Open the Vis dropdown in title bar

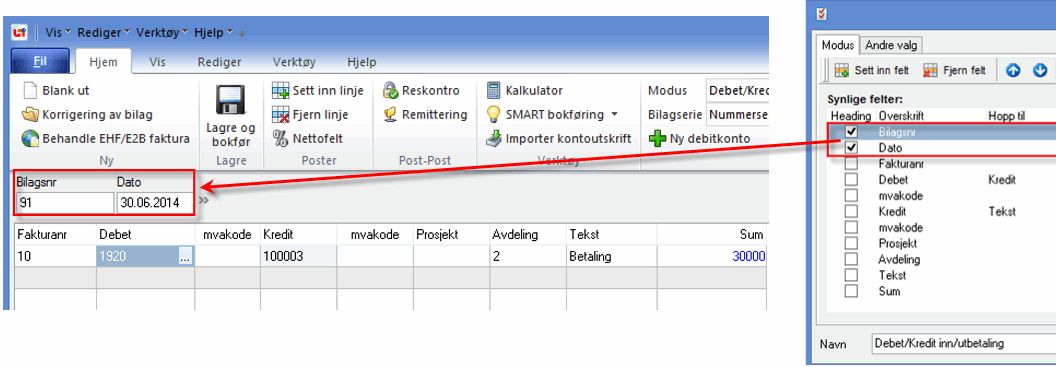click(58, 32)
